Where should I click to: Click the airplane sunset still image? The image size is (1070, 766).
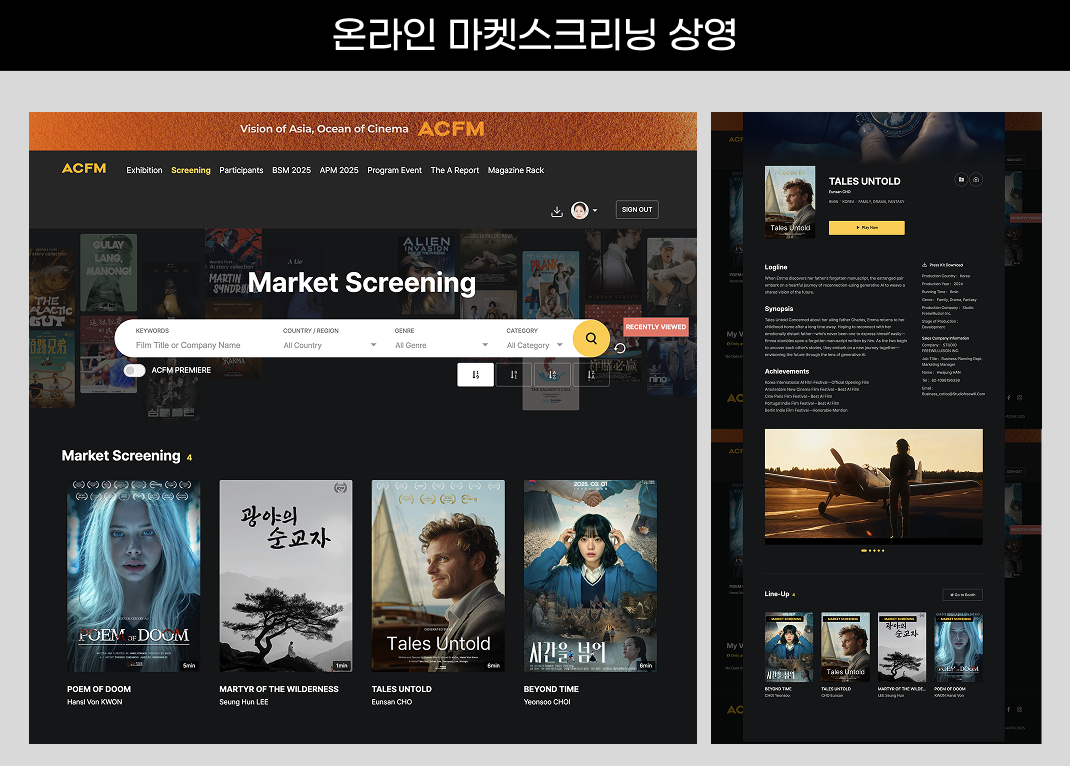(874, 486)
